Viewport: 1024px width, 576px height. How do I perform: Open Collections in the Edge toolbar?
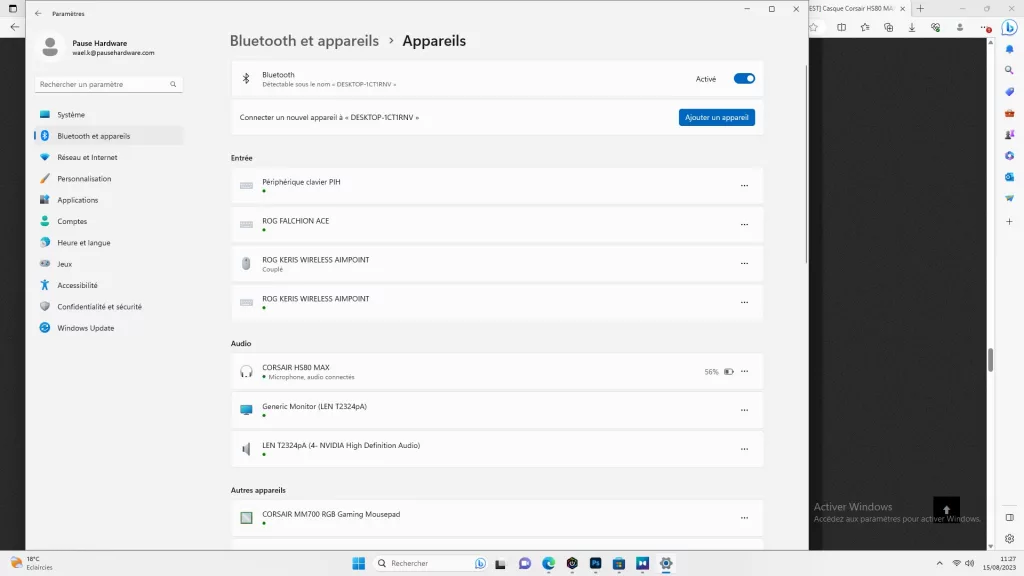click(888, 27)
